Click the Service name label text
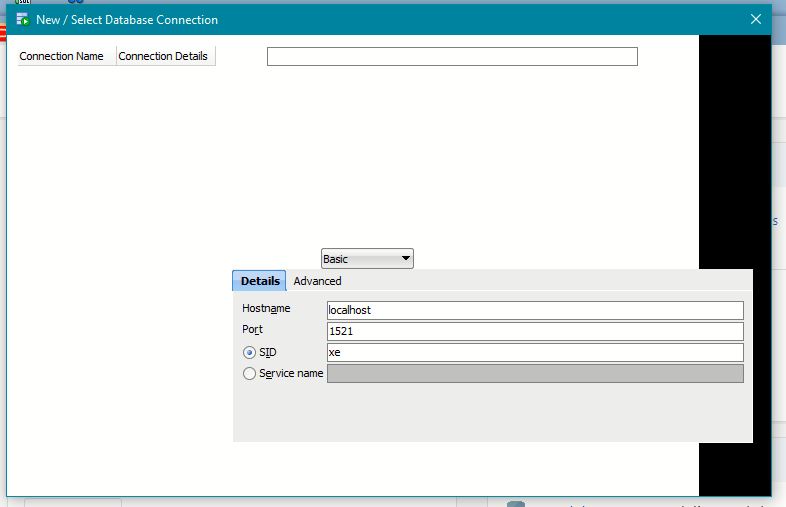786x507 pixels. tap(291, 374)
